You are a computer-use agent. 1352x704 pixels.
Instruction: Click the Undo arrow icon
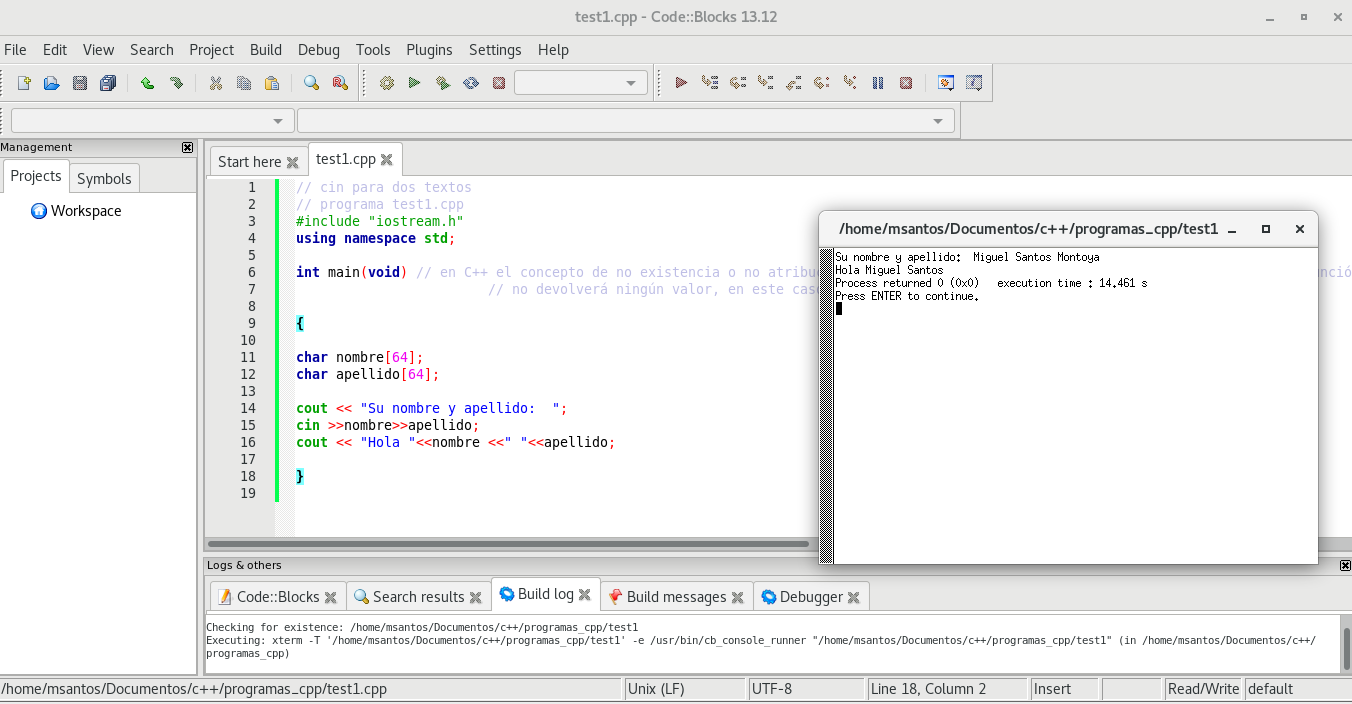tap(147, 83)
